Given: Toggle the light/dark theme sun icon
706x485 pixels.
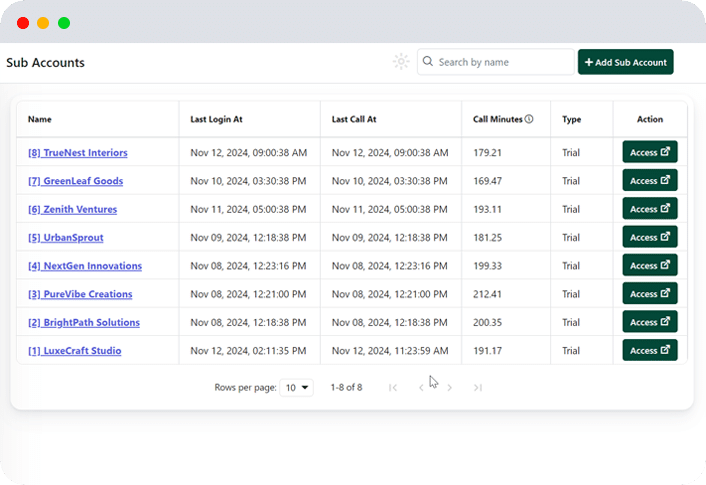Looking at the screenshot, I should [x=401, y=62].
